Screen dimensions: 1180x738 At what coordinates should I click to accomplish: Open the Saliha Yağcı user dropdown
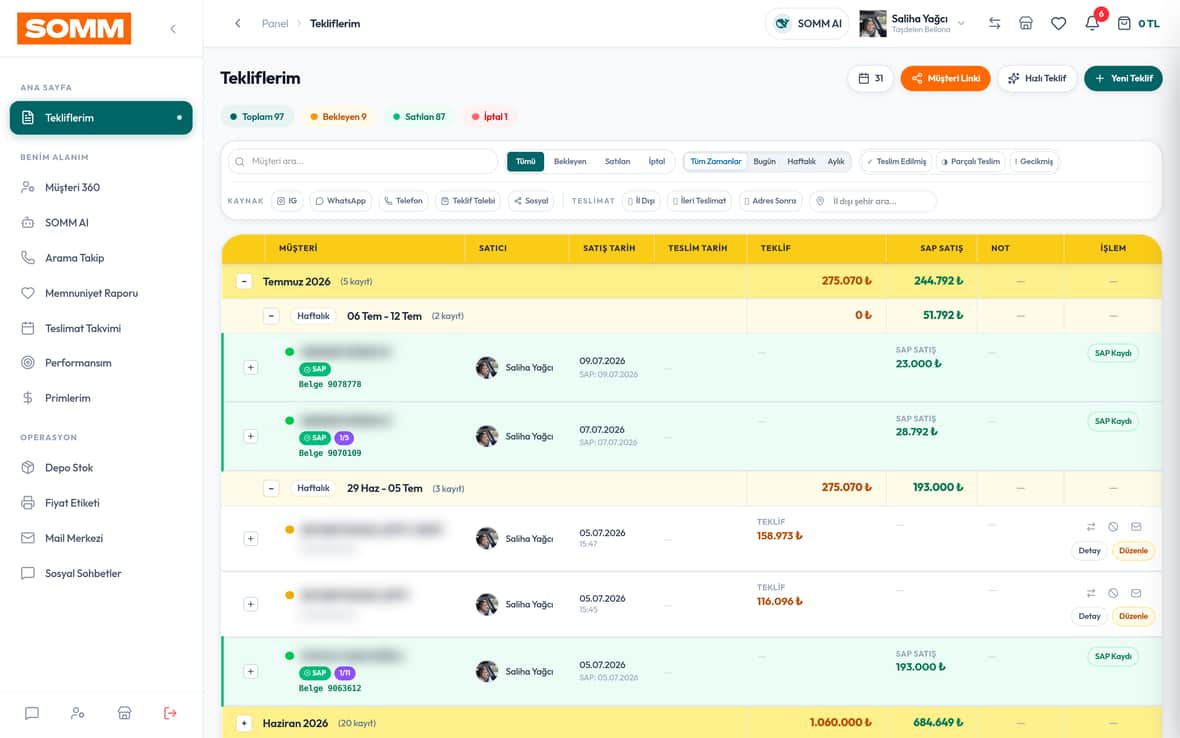click(913, 23)
